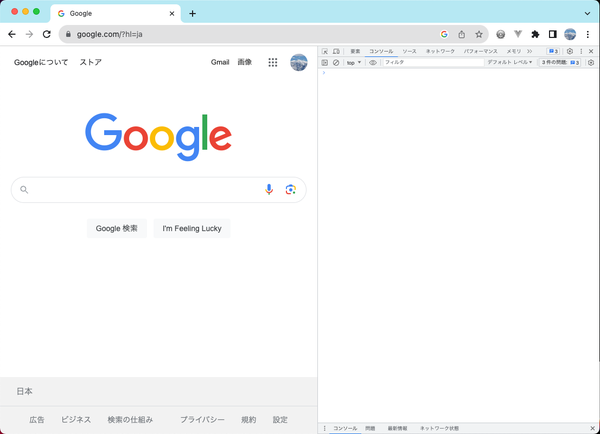Viewport: 600px width, 434px height.
Task: Open the share icon in the address bar
Action: 462,34
